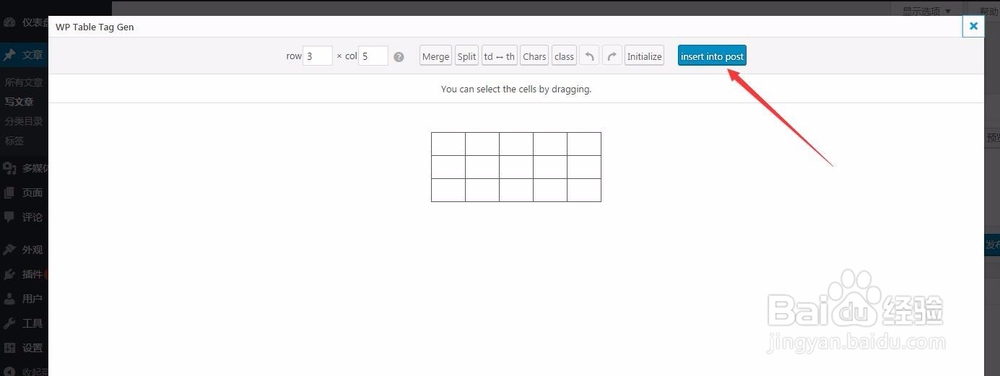Image resolution: width=1000 pixels, height=376 pixels.
Task: Open 分类目录 submenu link
Action: pos(24,121)
